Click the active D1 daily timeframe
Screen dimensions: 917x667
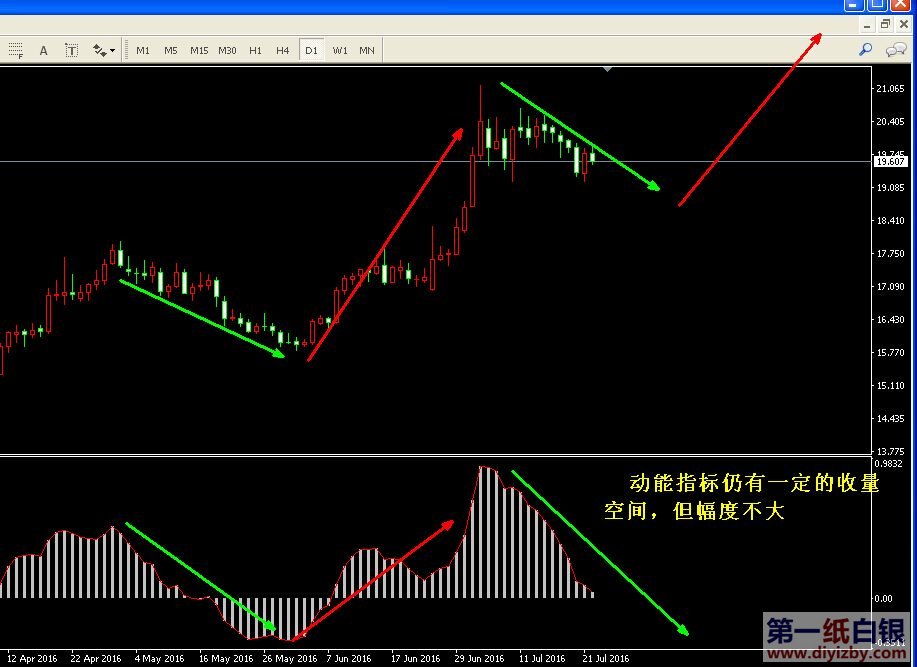tap(311, 50)
